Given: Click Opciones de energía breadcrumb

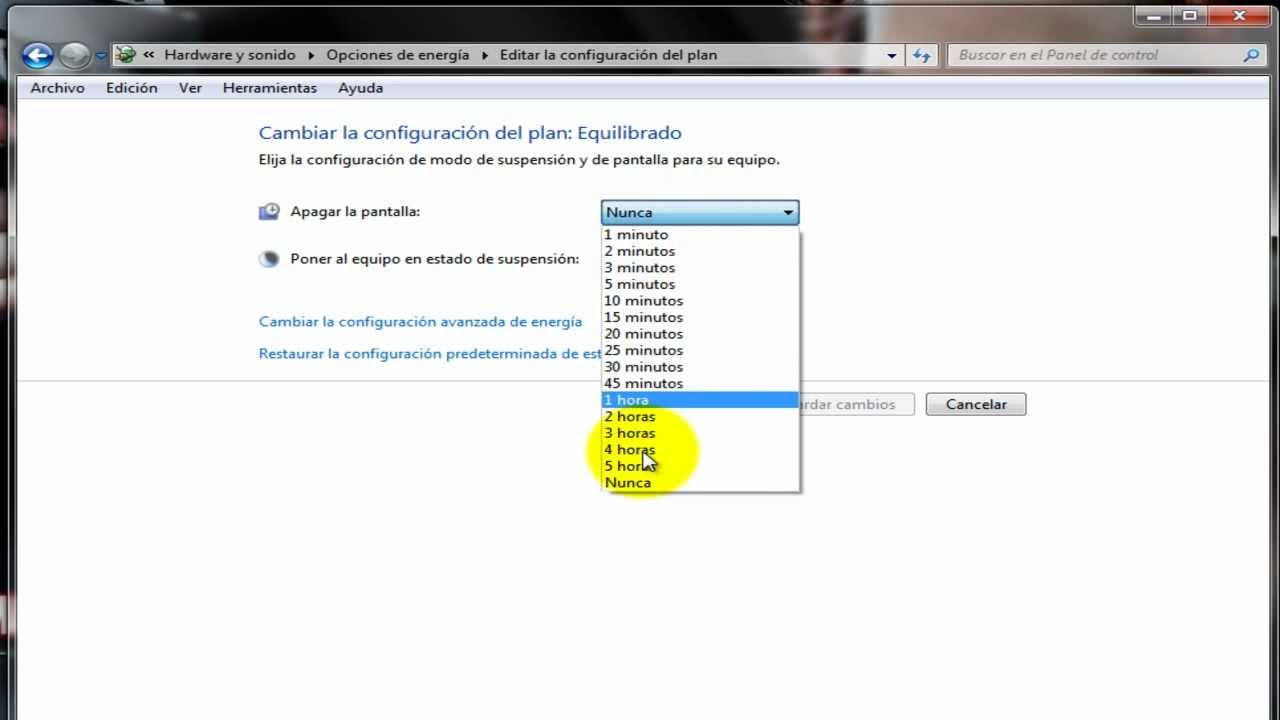Looking at the screenshot, I should point(397,55).
